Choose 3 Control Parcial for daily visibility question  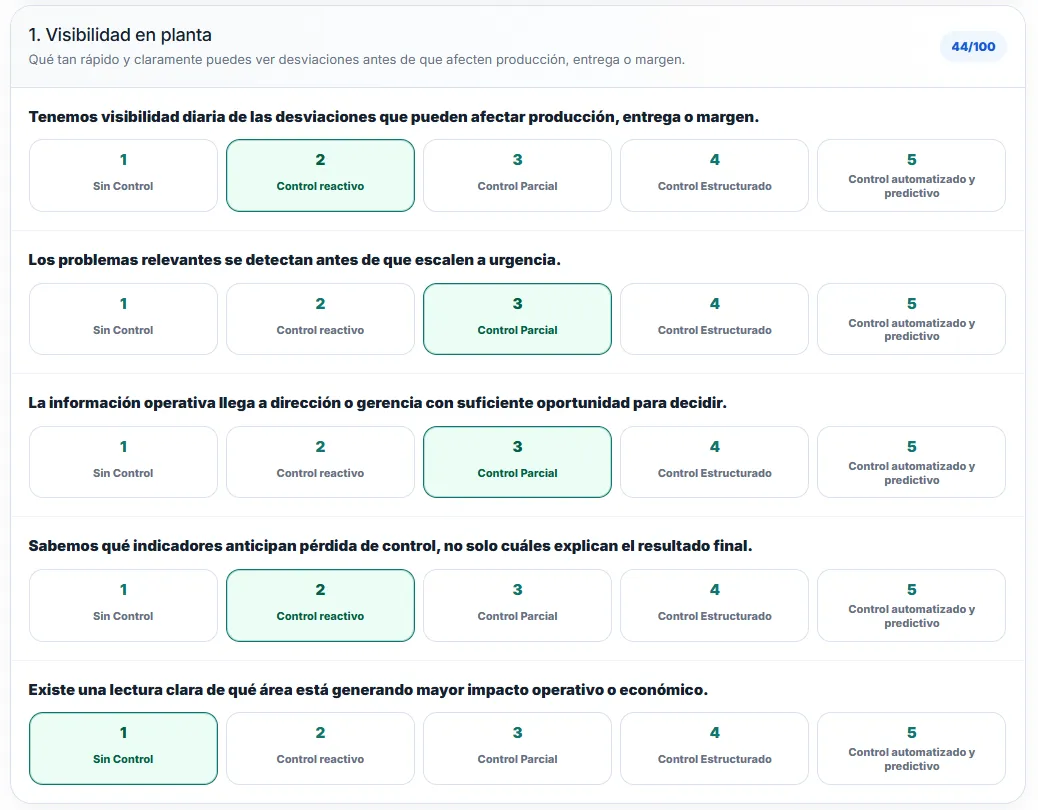tap(517, 175)
